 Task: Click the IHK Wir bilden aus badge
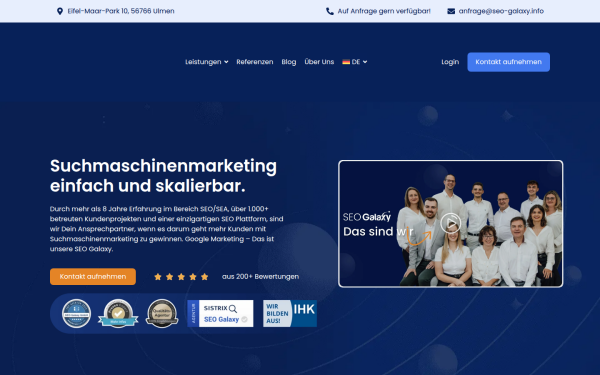(x=290, y=313)
